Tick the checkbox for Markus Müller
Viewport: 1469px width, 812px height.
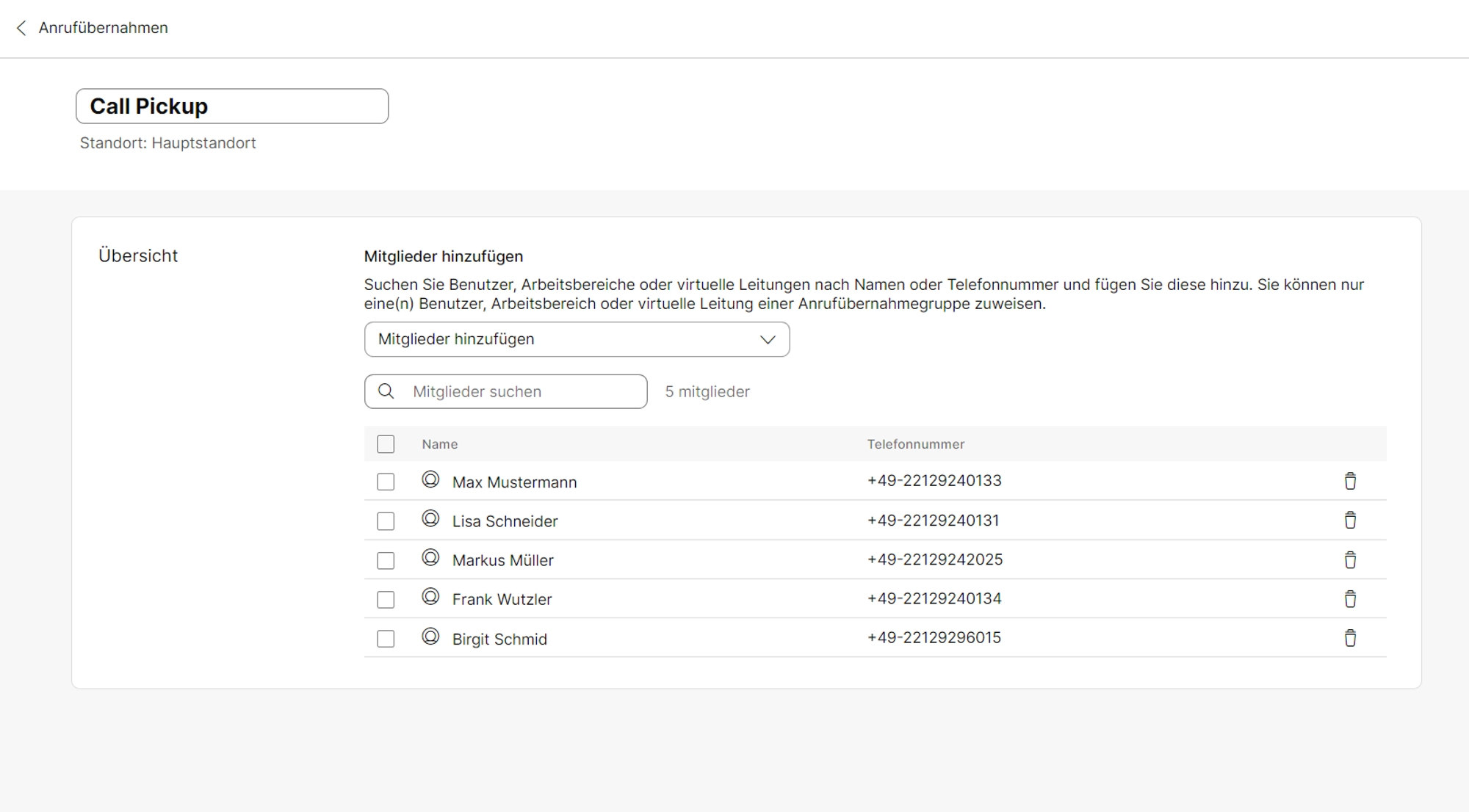(x=386, y=561)
